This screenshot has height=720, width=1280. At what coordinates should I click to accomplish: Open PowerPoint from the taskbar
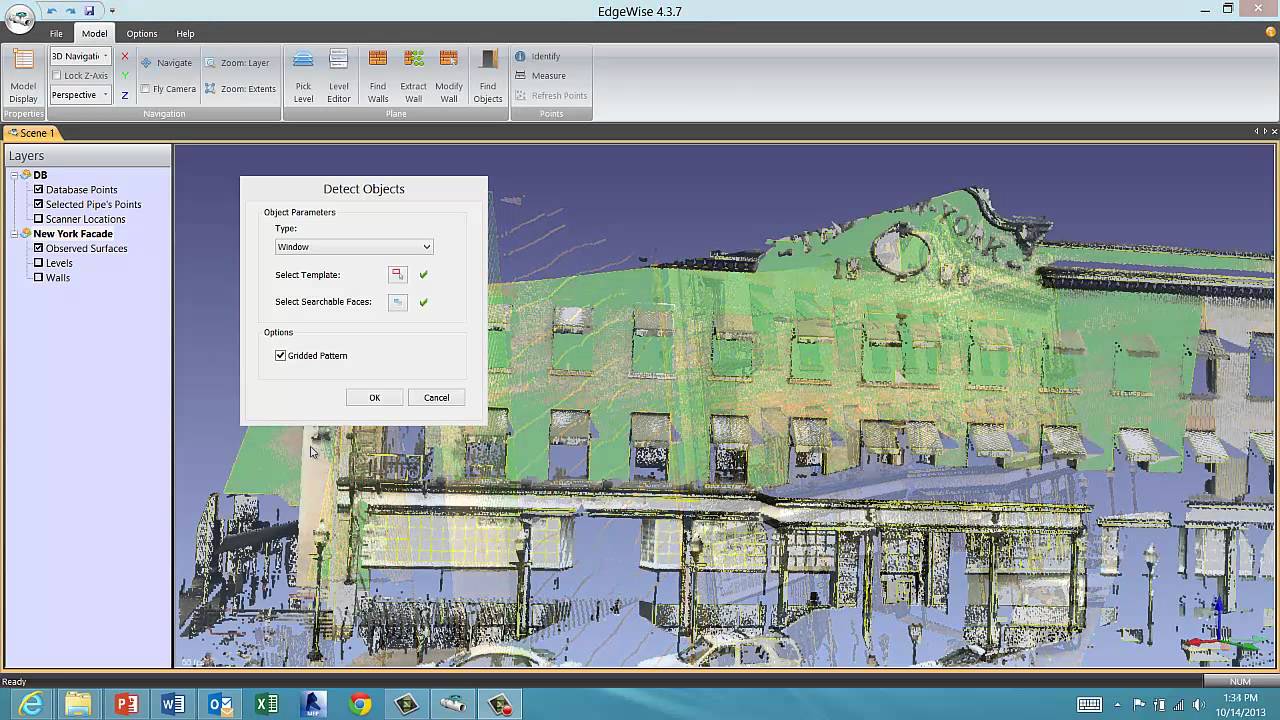(x=126, y=705)
